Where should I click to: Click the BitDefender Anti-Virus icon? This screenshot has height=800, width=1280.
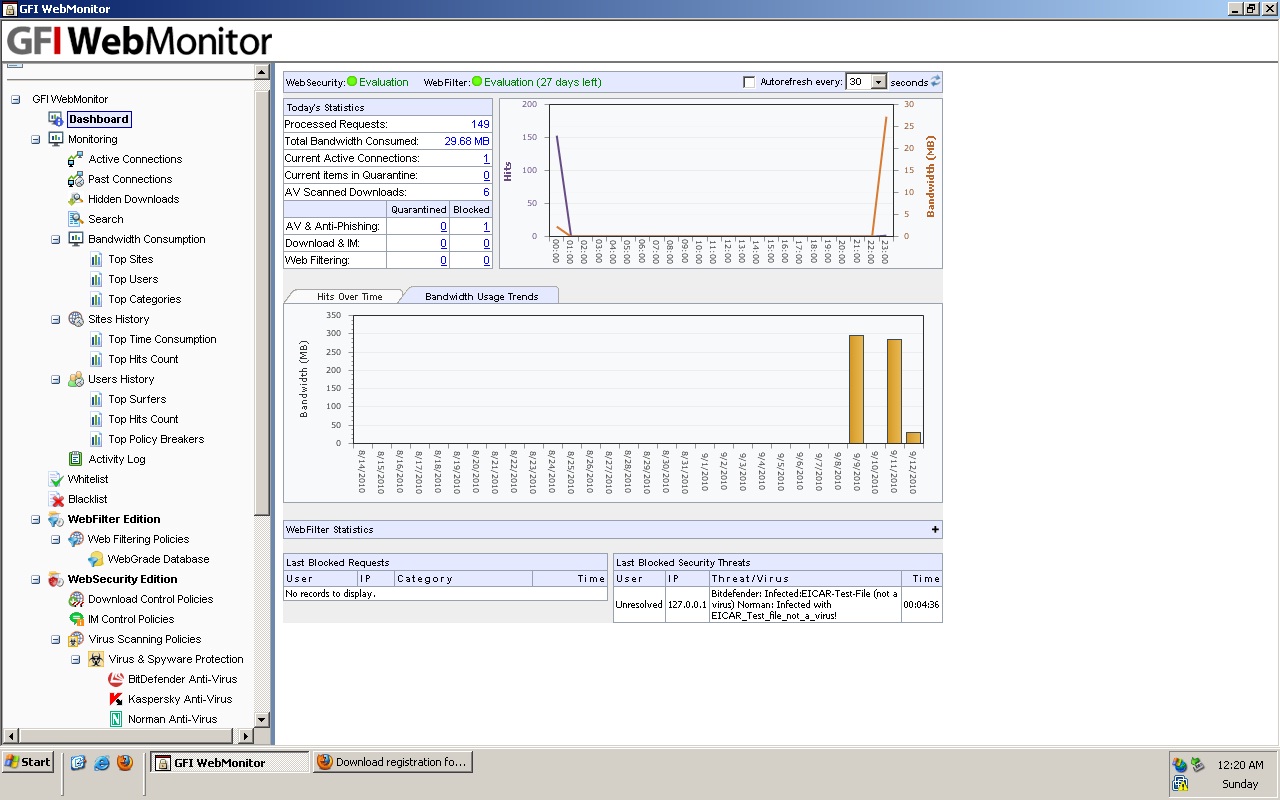[x=116, y=679]
